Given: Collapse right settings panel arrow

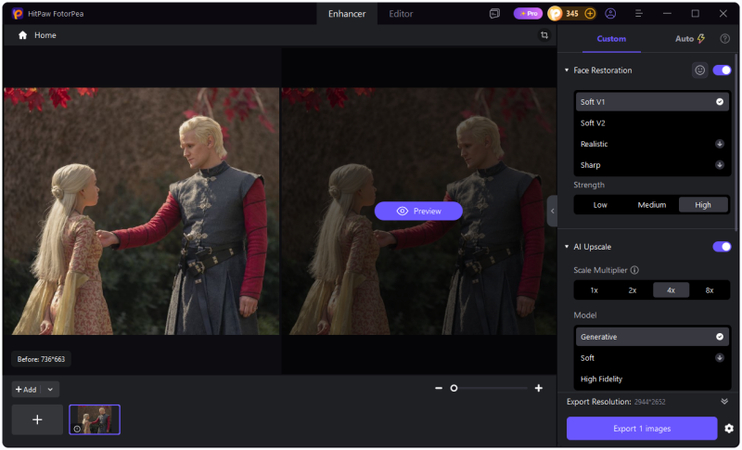Looking at the screenshot, I should point(552,211).
